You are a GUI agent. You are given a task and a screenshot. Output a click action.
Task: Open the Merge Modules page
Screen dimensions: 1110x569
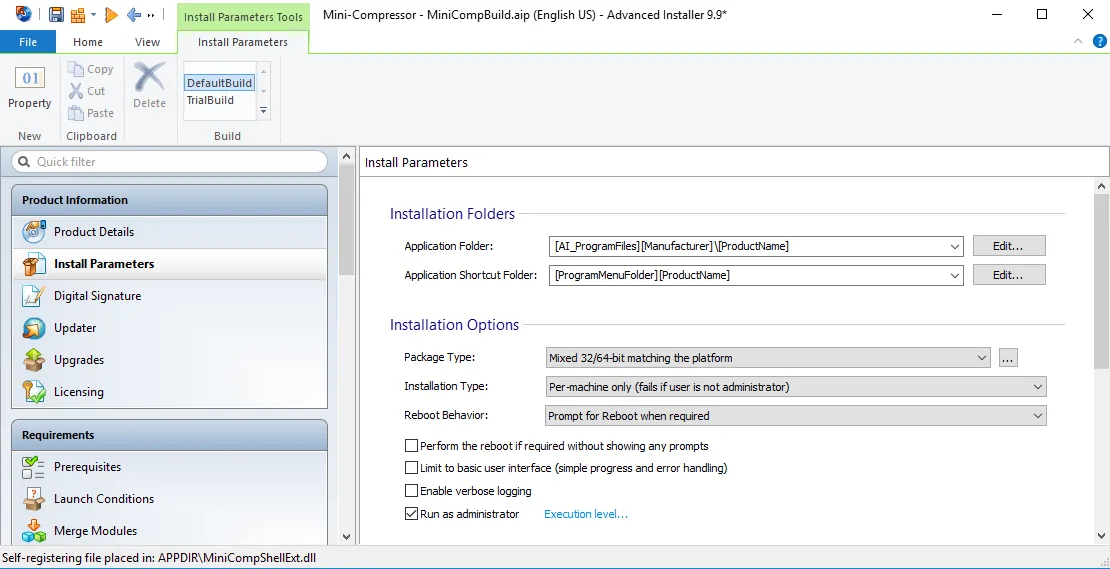[169, 530]
